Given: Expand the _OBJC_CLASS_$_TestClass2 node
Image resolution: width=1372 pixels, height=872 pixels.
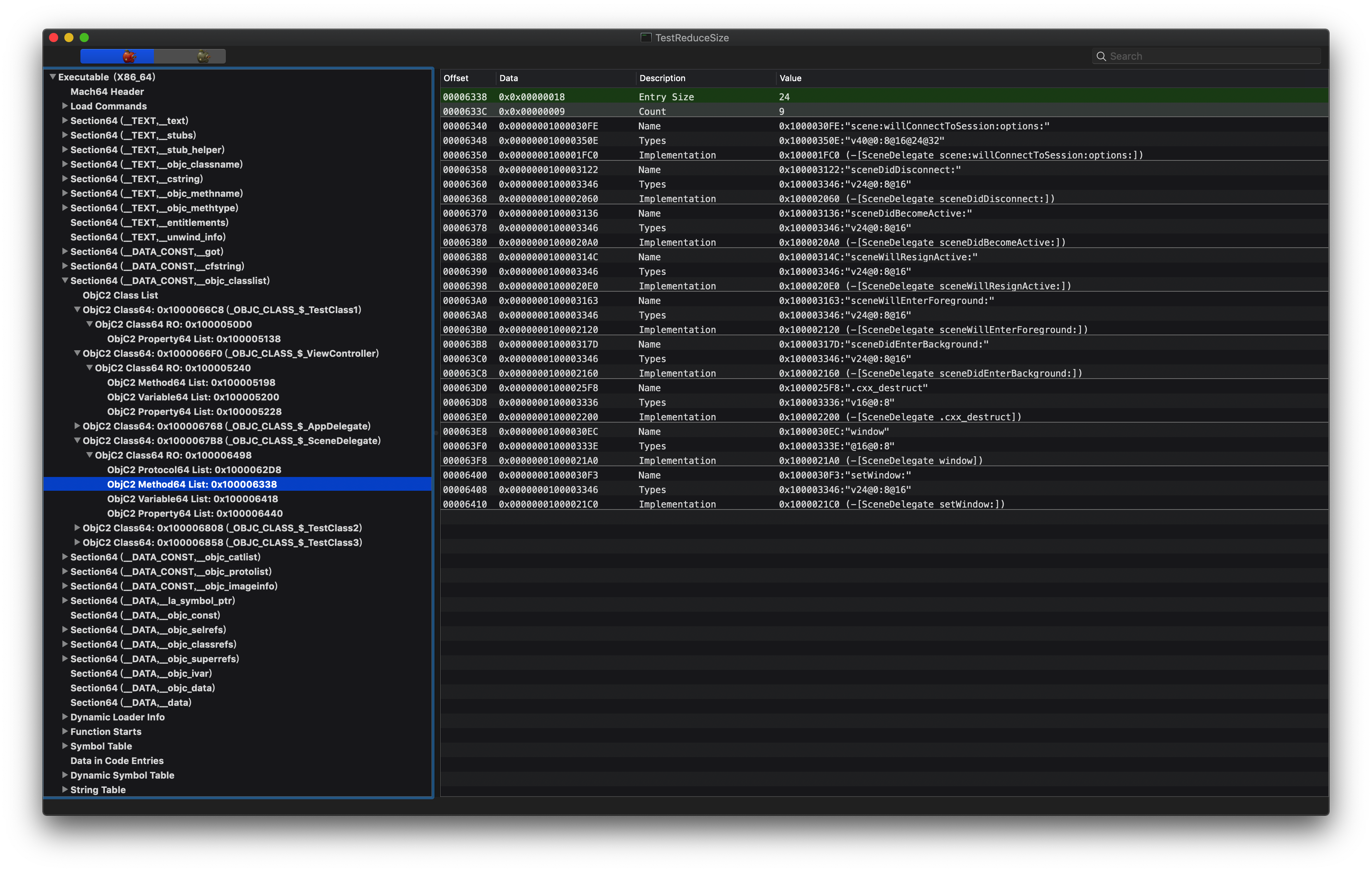Looking at the screenshot, I should click(x=77, y=527).
